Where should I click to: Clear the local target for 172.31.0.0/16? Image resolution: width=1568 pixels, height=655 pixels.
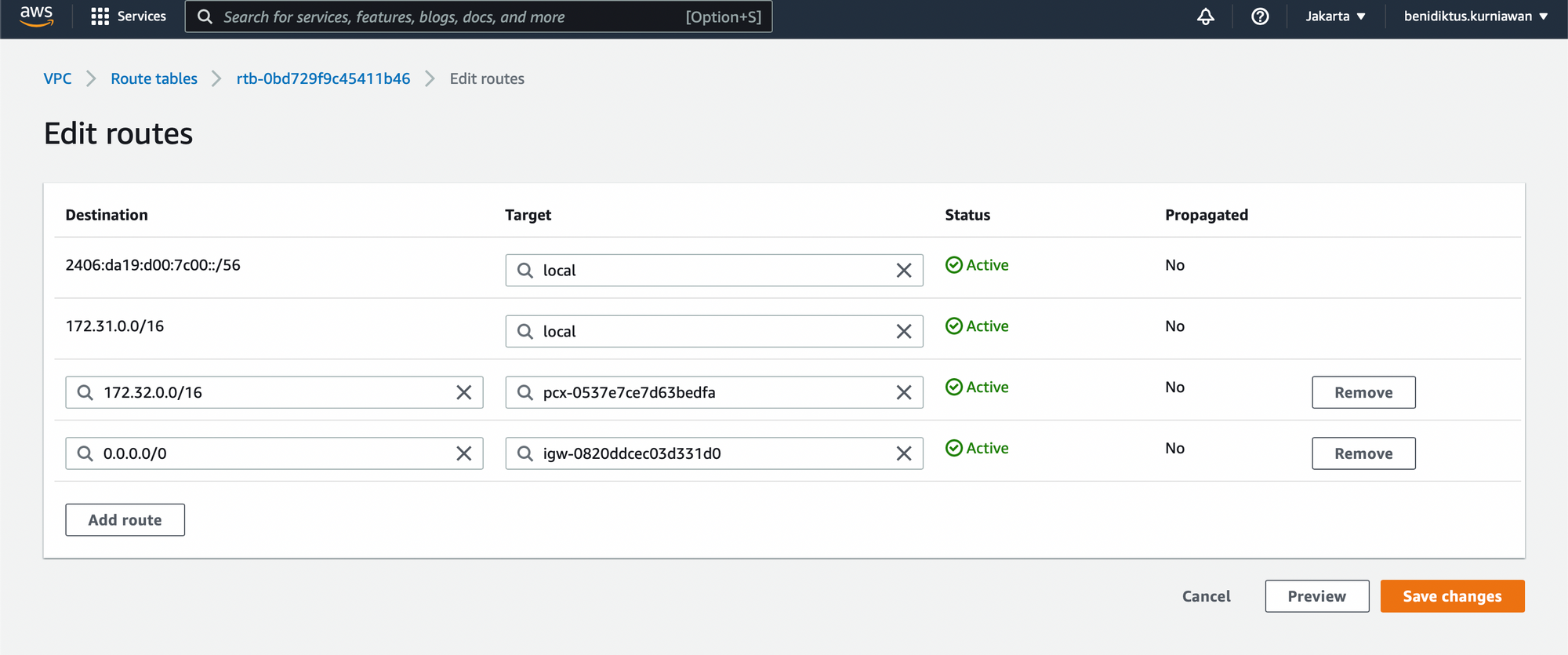click(x=903, y=331)
